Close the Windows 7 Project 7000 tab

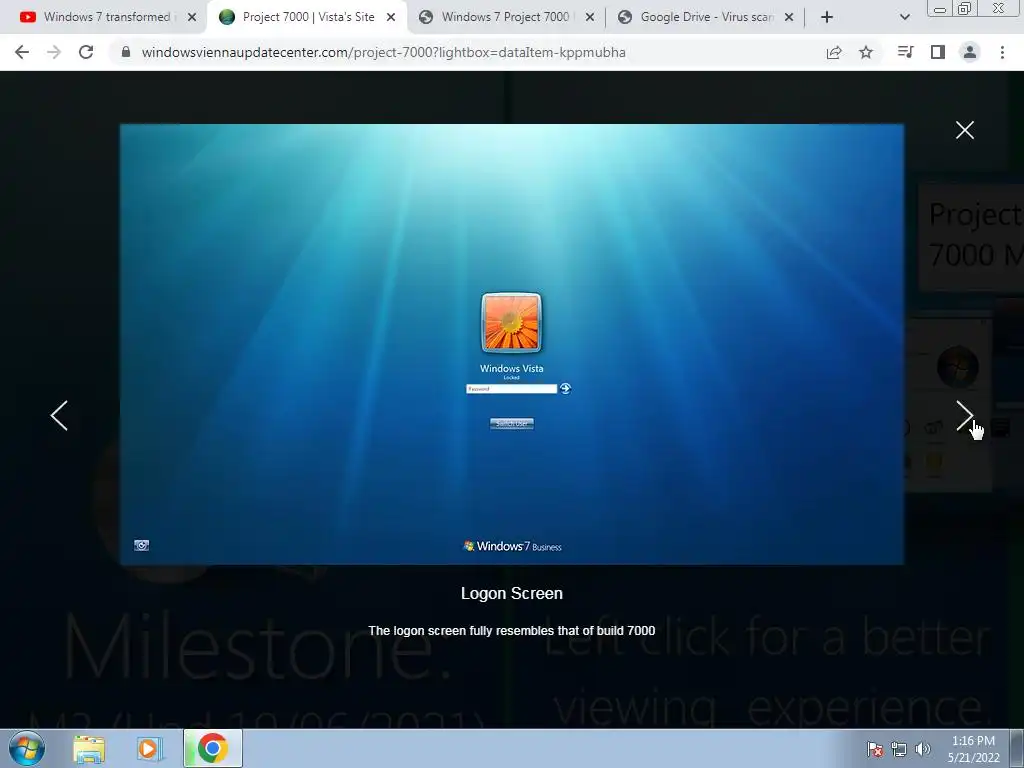pos(590,17)
